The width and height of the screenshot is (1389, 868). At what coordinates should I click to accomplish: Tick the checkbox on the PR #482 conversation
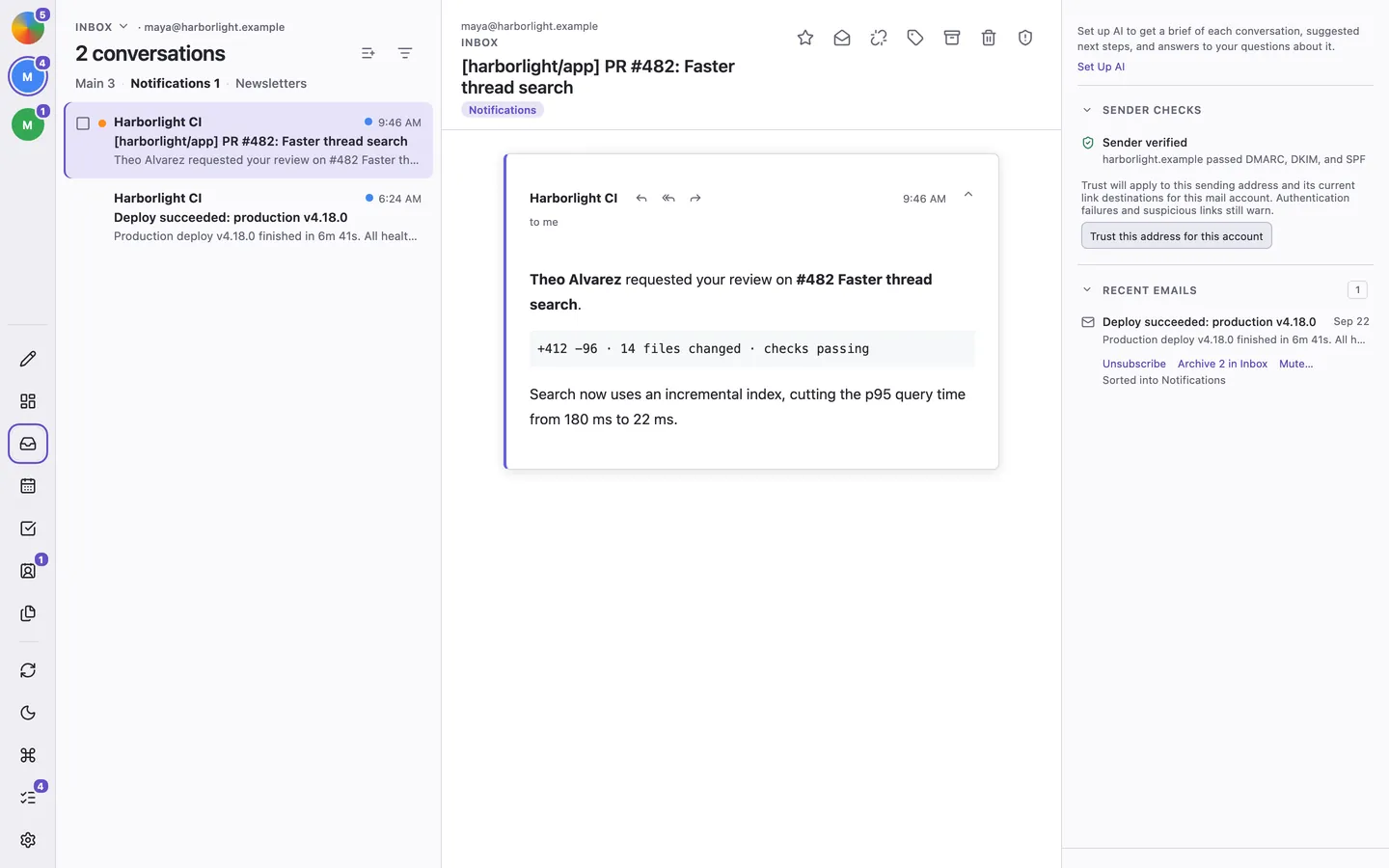pos(83,123)
